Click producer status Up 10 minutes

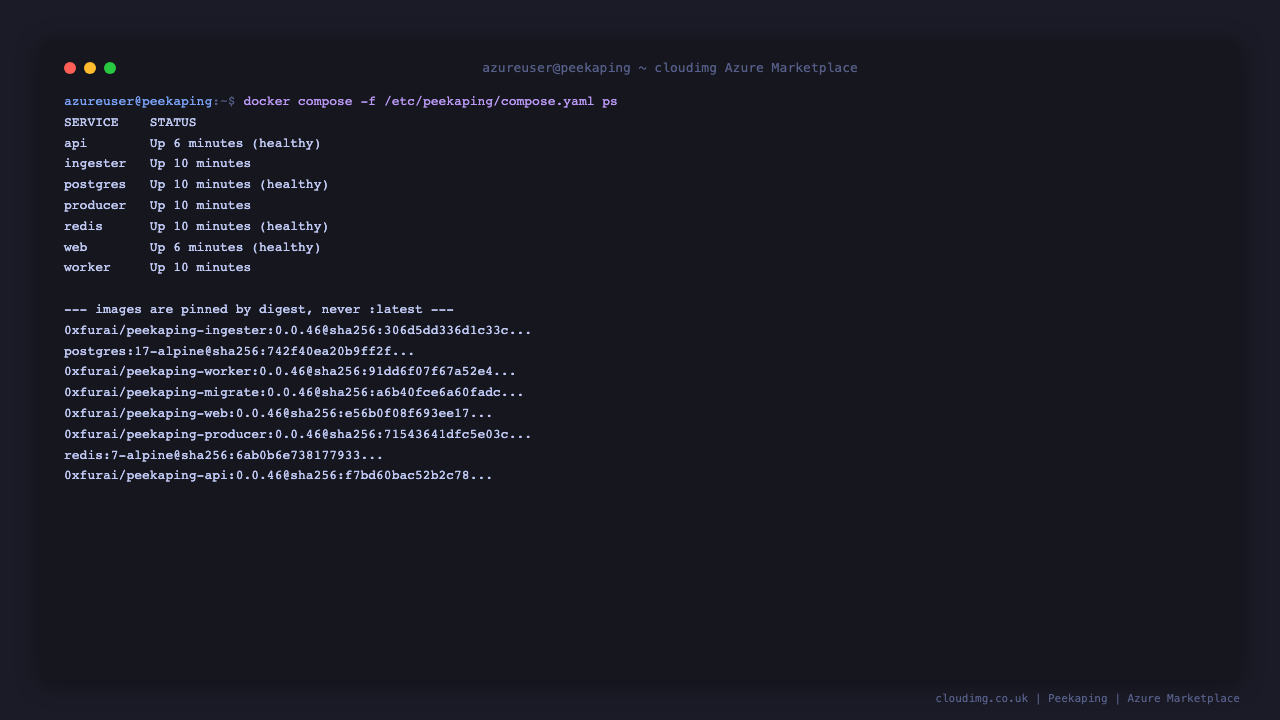click(x=200, y=205)
